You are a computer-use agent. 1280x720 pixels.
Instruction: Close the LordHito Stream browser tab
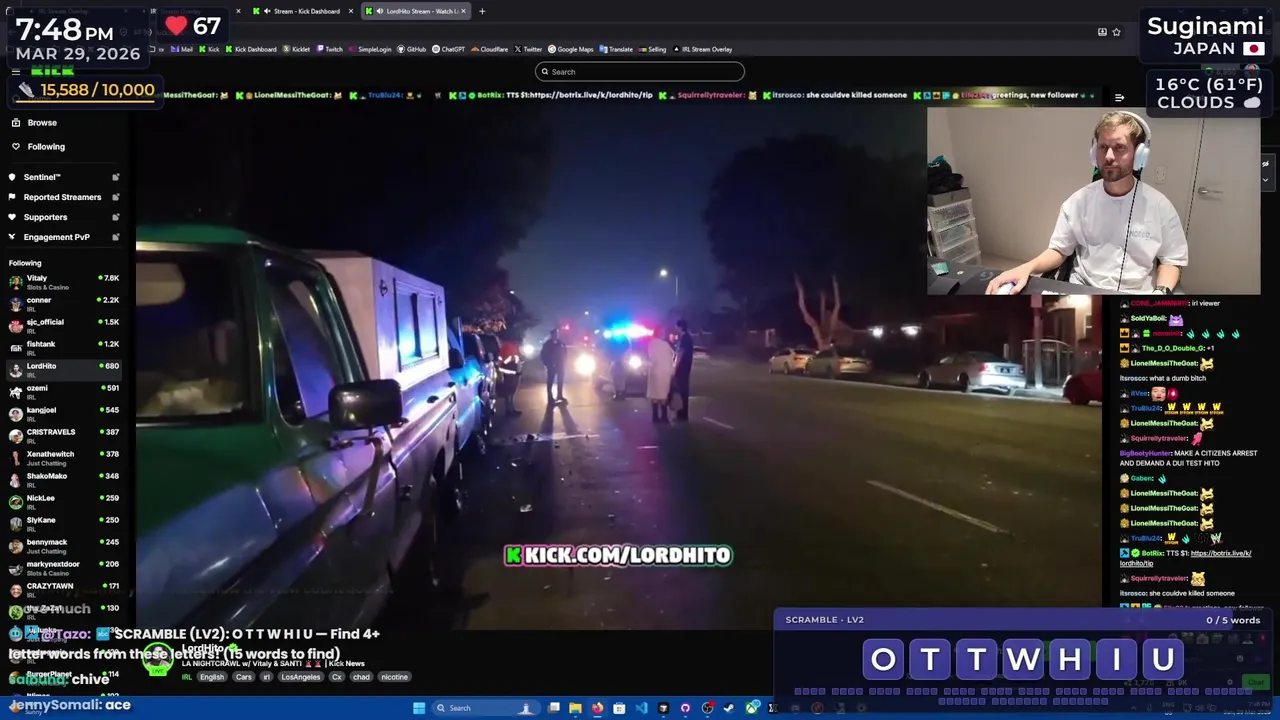click(463, 11)
